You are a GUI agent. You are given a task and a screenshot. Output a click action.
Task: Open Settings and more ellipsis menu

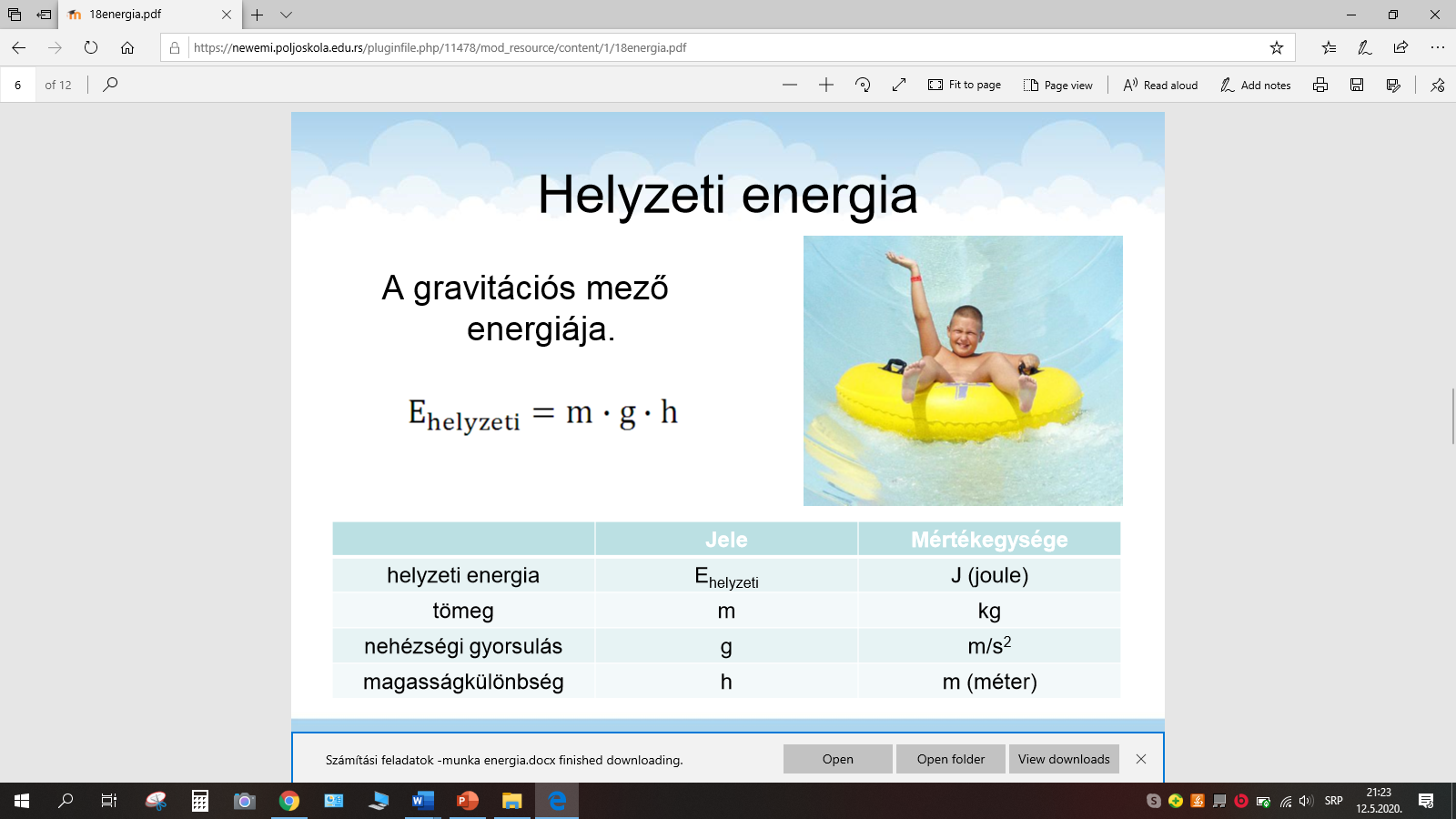(x=1437, y=47)
